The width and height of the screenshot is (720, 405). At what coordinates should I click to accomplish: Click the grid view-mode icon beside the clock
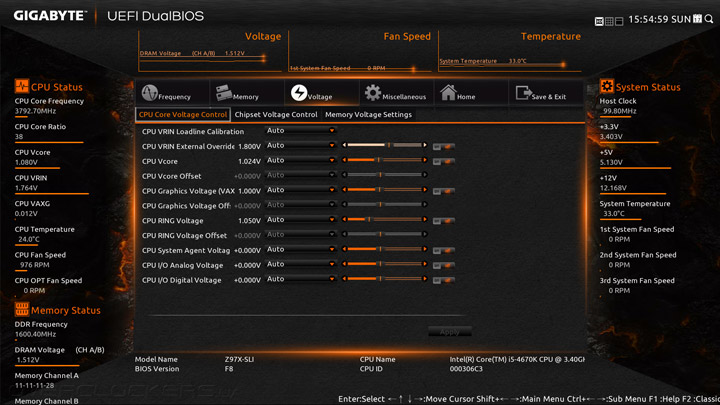coord(609,21)
